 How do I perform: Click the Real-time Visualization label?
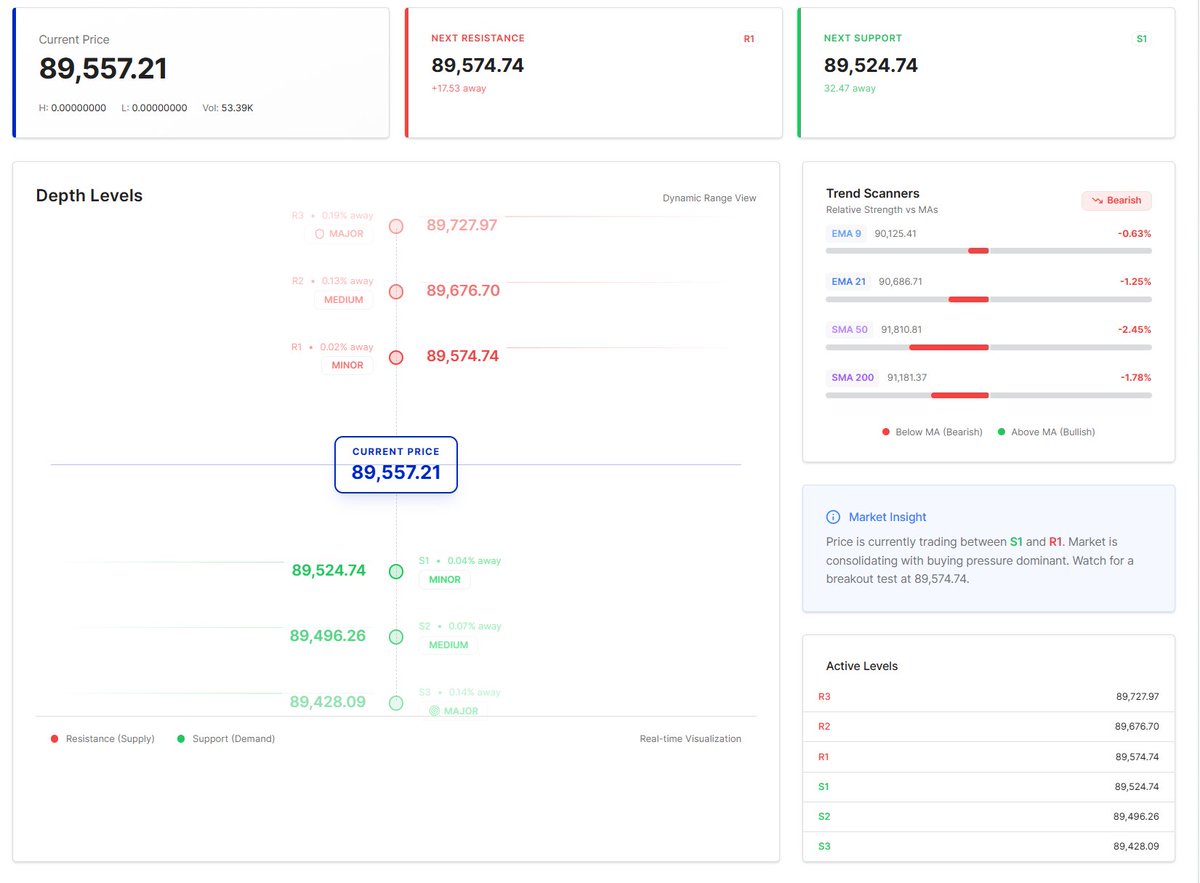(x=691, y=739)
